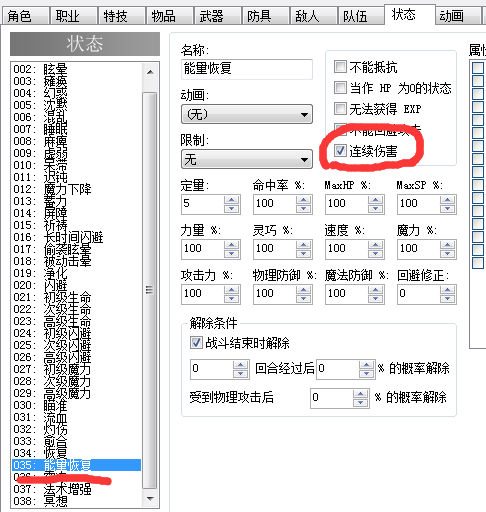
Task: Increase 速度 % with up arrow
Action: [375, 244]
